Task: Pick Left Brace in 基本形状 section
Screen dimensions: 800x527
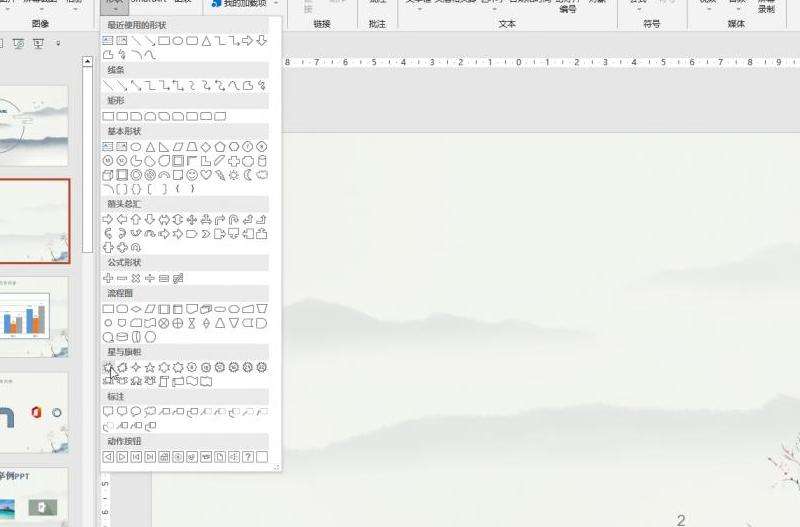Action: 178,189
